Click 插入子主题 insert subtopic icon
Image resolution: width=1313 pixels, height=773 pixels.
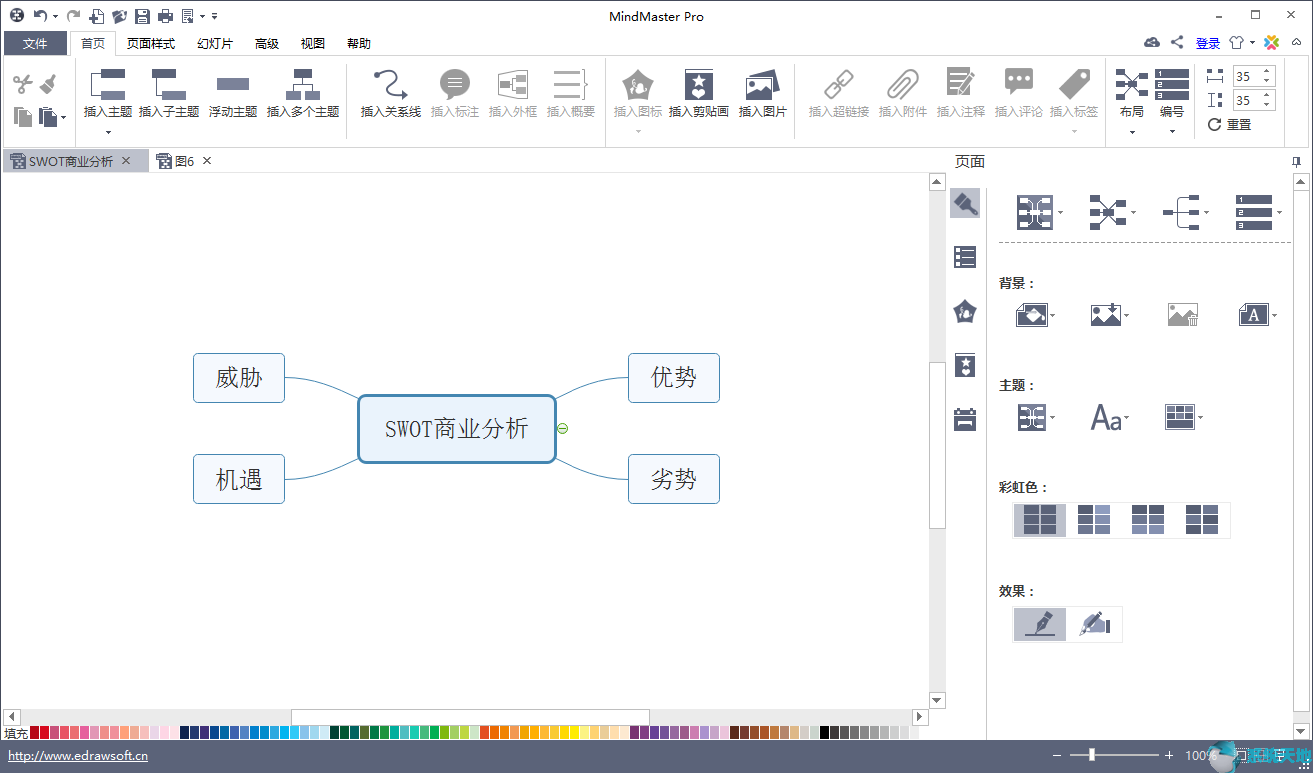click(169, 84)
